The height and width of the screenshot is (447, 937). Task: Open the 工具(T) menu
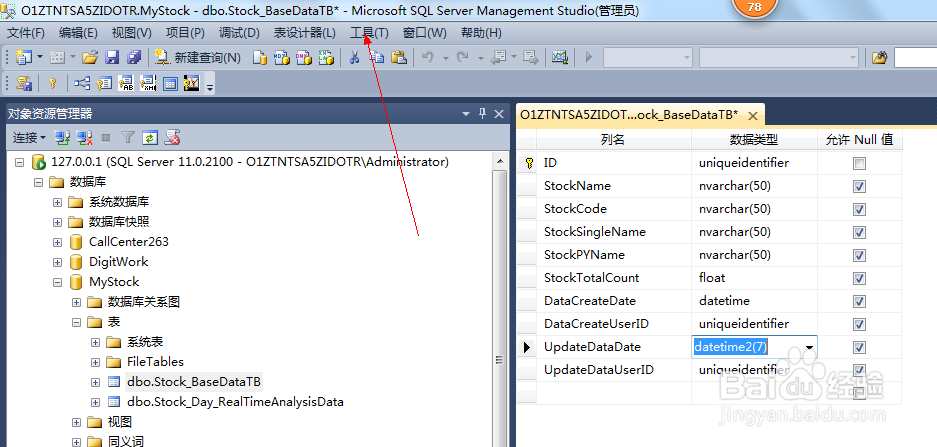369,33
